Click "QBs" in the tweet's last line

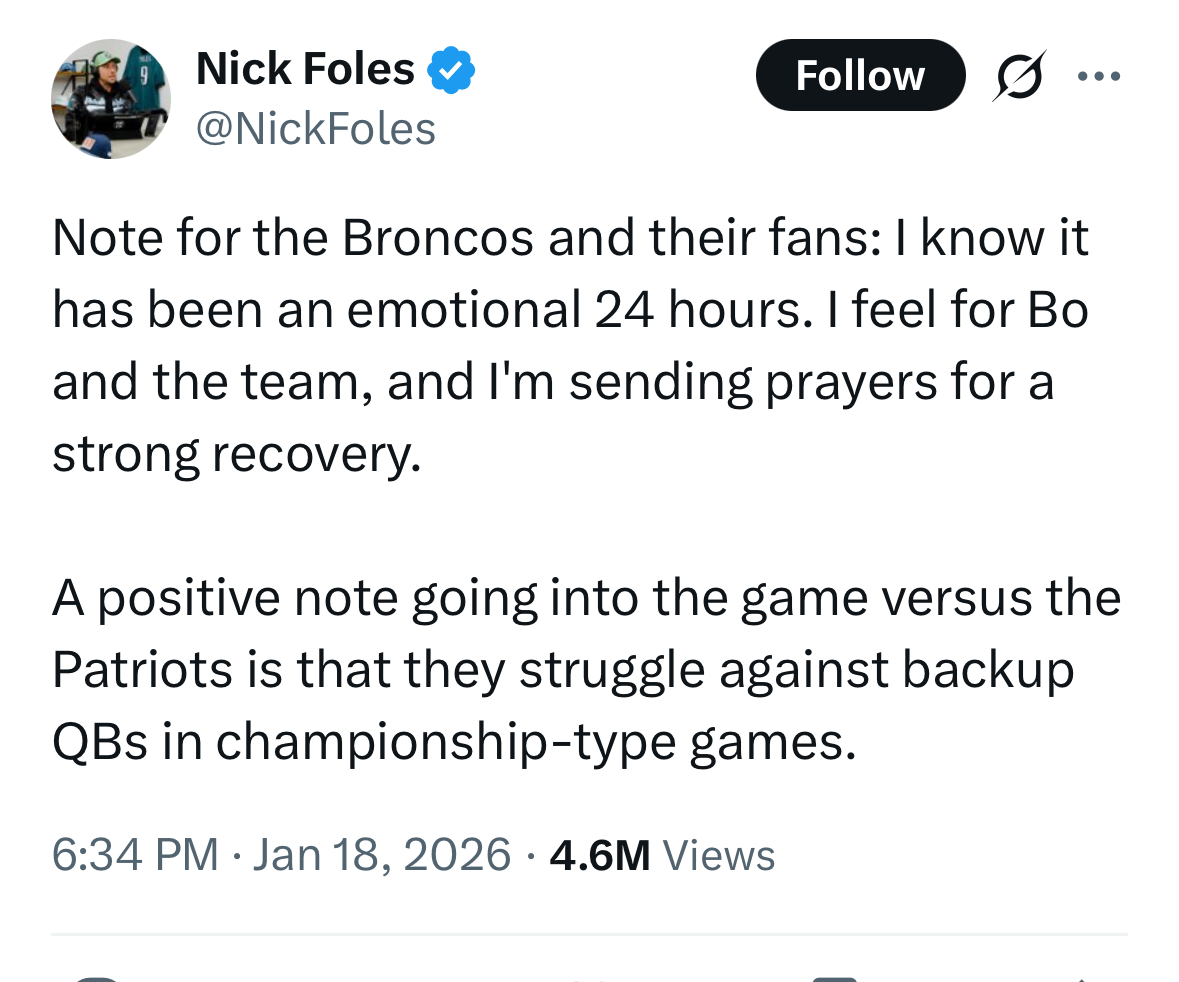[98, 742]
